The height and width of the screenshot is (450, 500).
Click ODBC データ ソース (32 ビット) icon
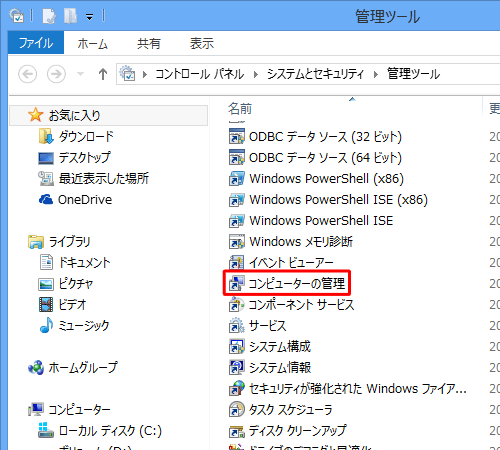point(237,136)
